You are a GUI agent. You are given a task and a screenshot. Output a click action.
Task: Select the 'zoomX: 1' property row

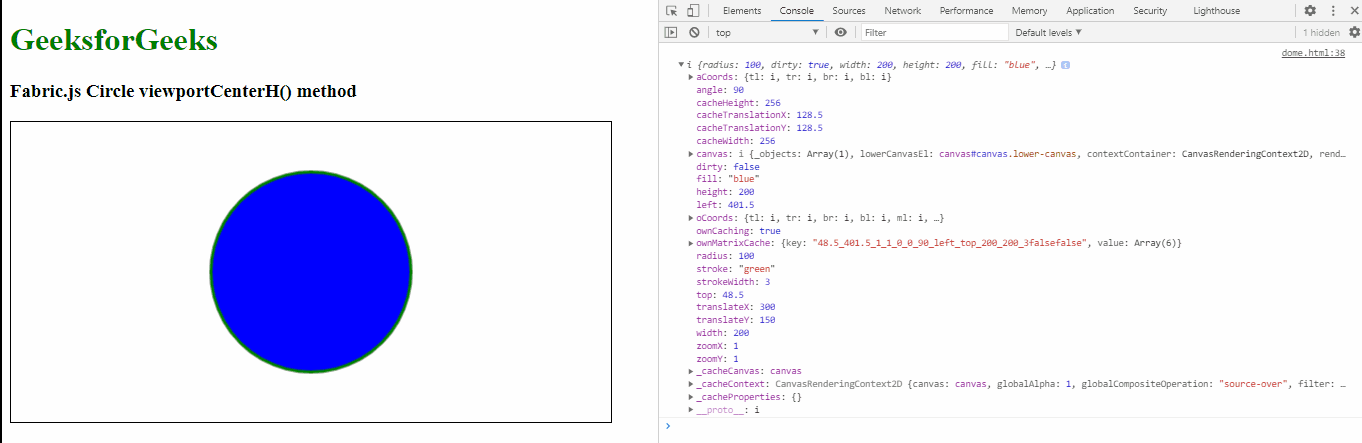click(x=717, y=346)
